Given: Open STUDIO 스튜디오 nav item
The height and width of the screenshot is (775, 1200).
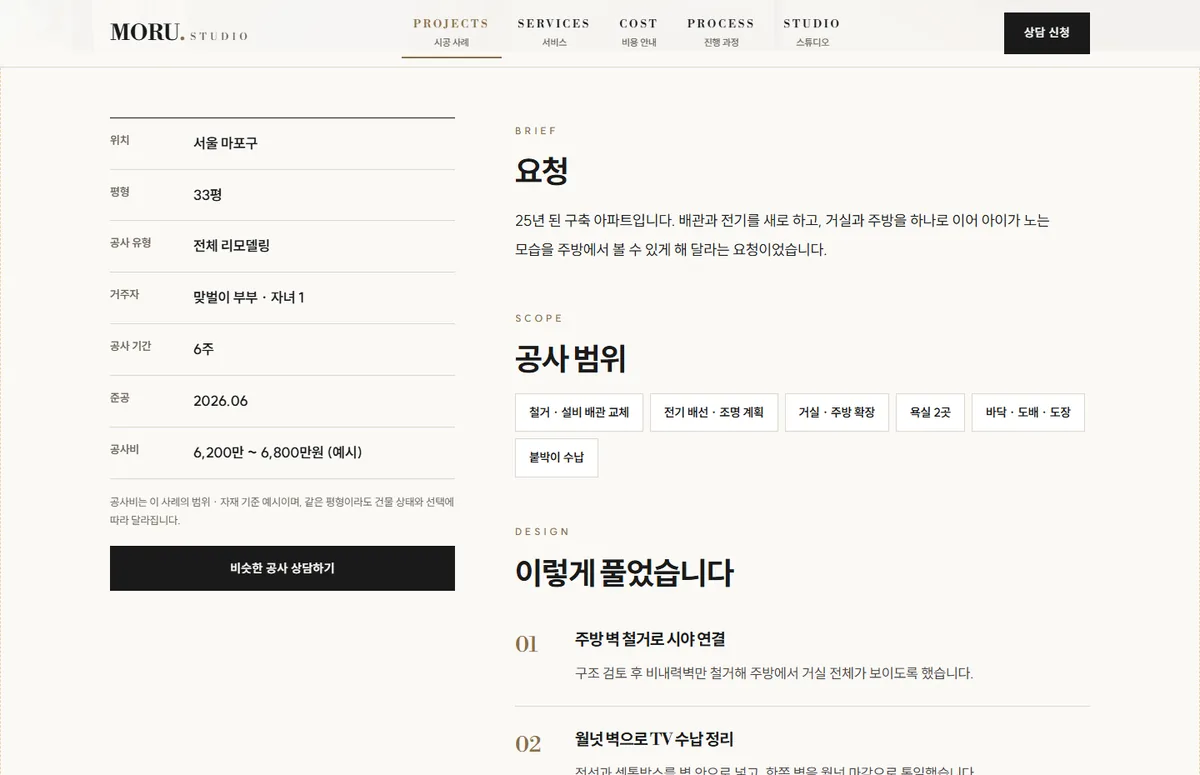Looking at the screenshot, I should 812,32.
